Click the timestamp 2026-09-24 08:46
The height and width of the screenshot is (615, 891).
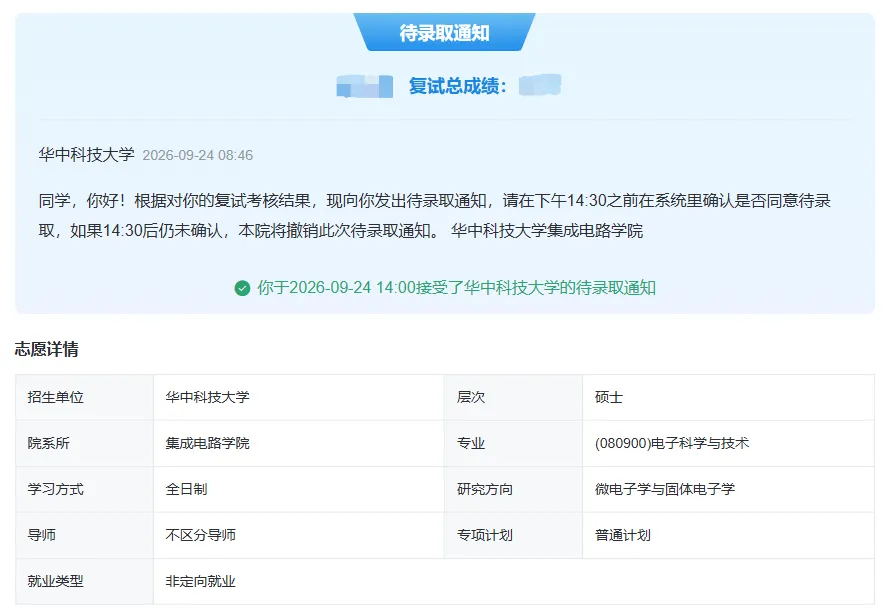198,155
